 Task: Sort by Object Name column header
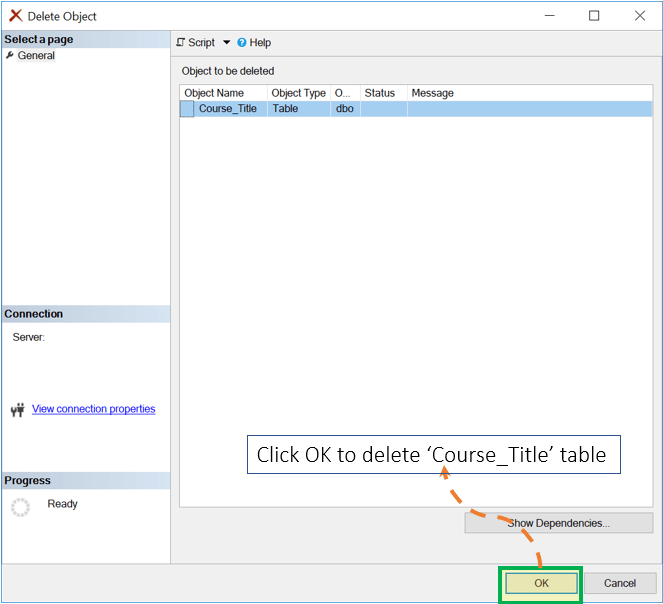(x=214, y=93)
